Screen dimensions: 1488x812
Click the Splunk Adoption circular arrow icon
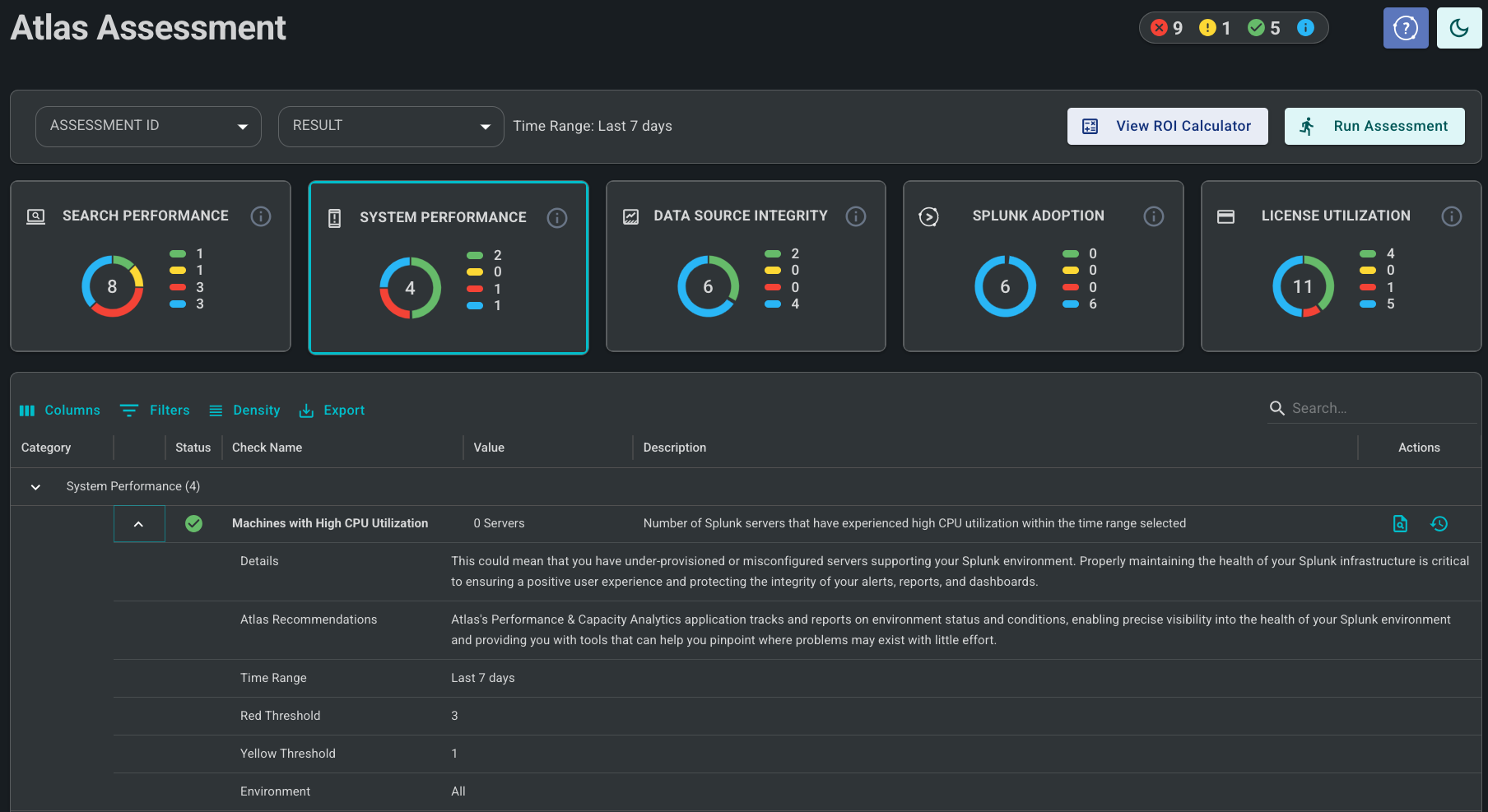[928, 216]
